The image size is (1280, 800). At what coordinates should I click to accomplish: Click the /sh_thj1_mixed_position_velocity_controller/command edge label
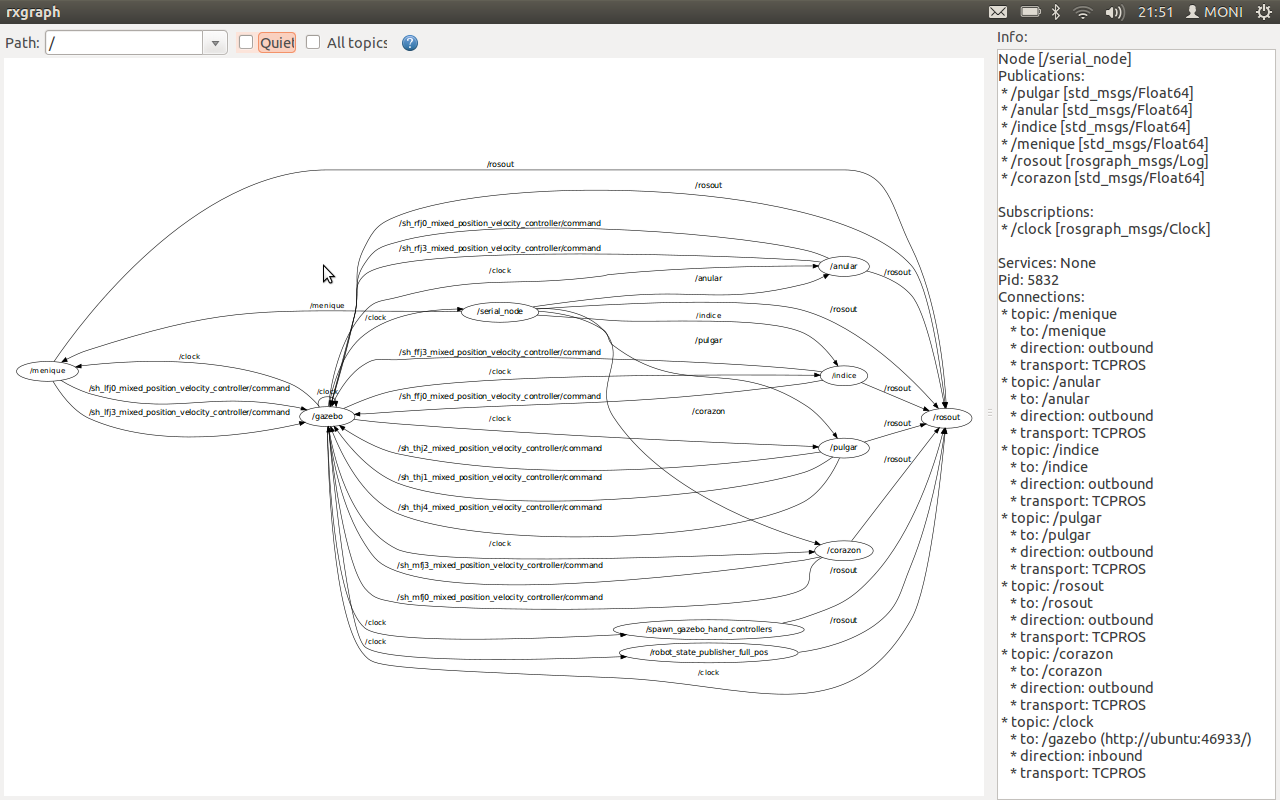pos(500,477)
